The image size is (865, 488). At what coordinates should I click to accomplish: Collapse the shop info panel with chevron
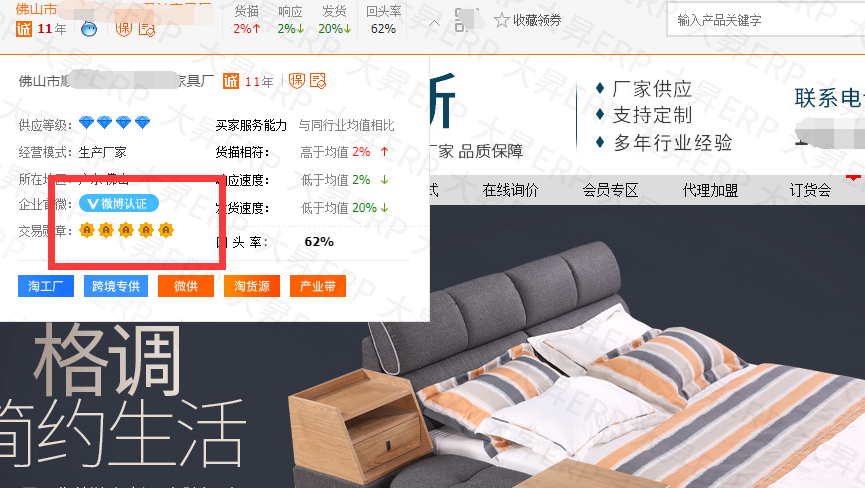click(x=434, y=24)
